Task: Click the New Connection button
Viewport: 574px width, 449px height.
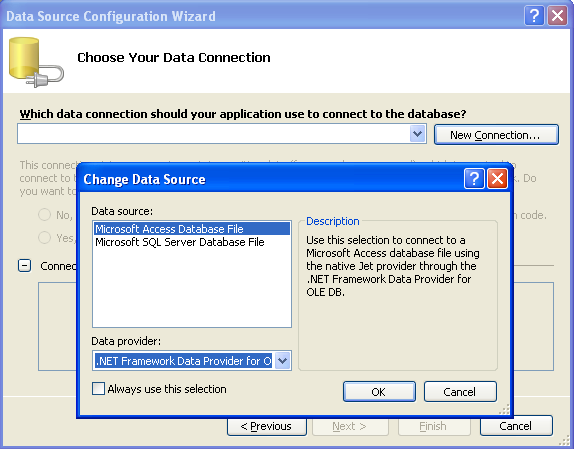Action: pyautogui.click(x=496, y=135)
